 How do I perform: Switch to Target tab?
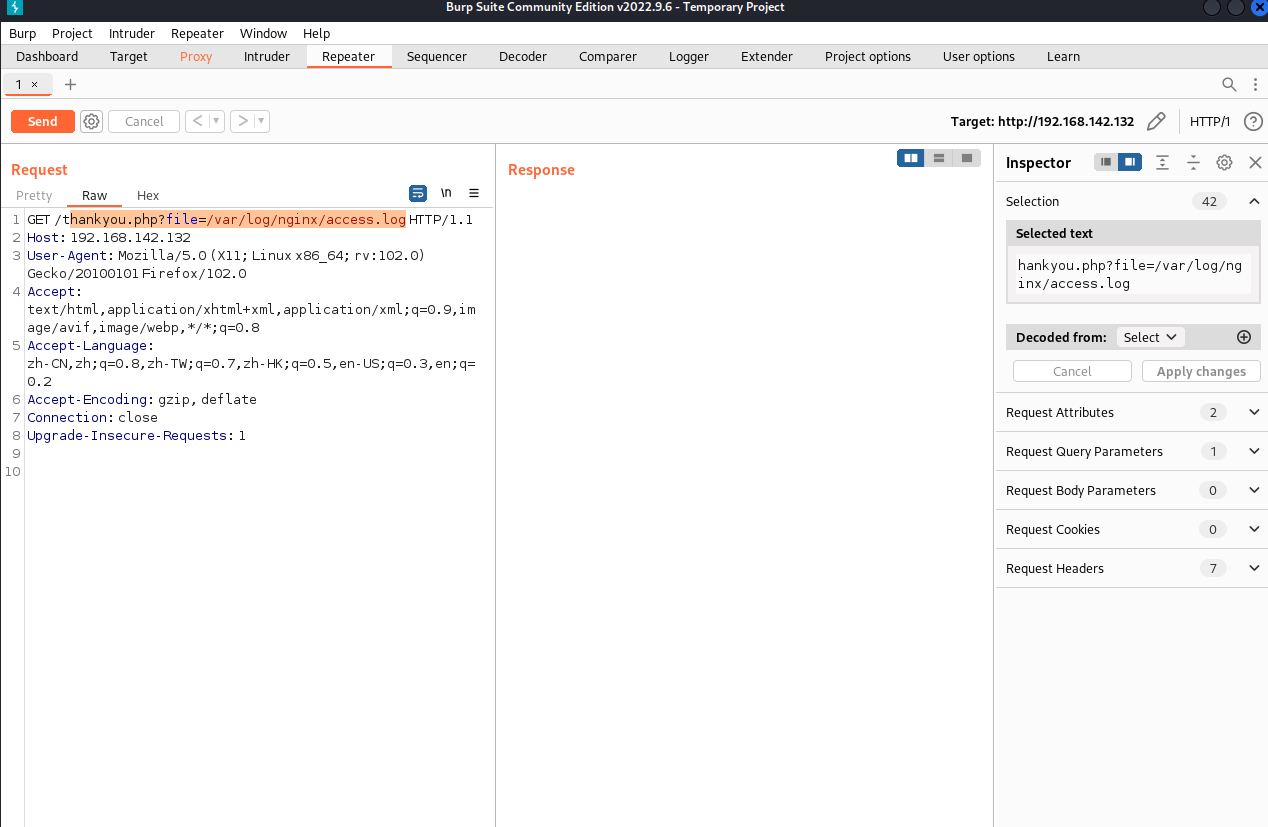[x=129, y=56]
